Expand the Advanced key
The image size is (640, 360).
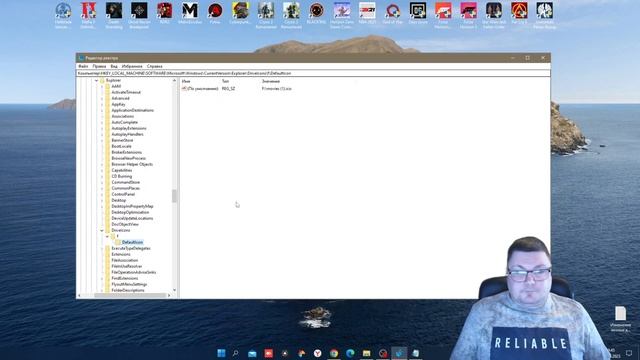pos(102,98)
